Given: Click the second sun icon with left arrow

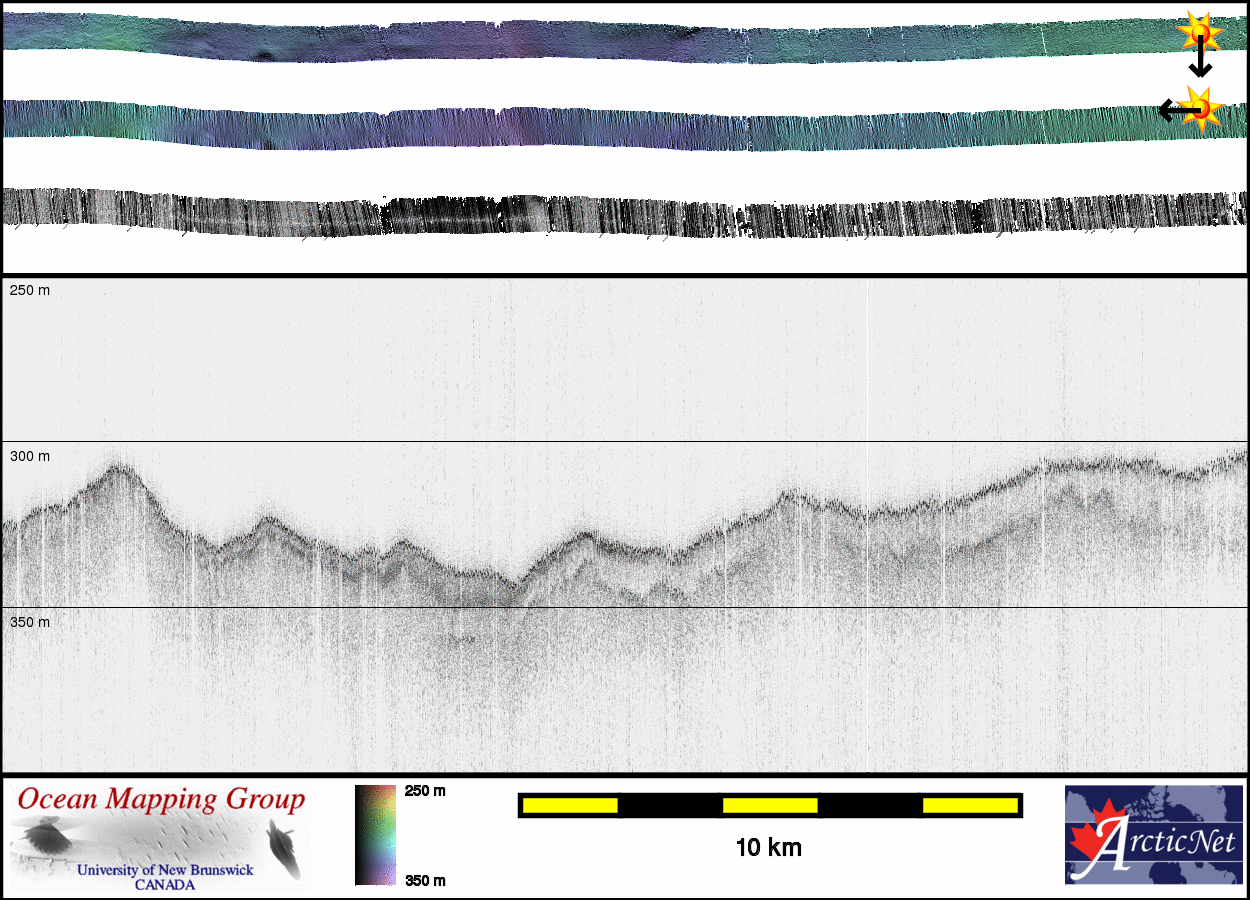Looking at the screenshot, I should (1201, 108).
